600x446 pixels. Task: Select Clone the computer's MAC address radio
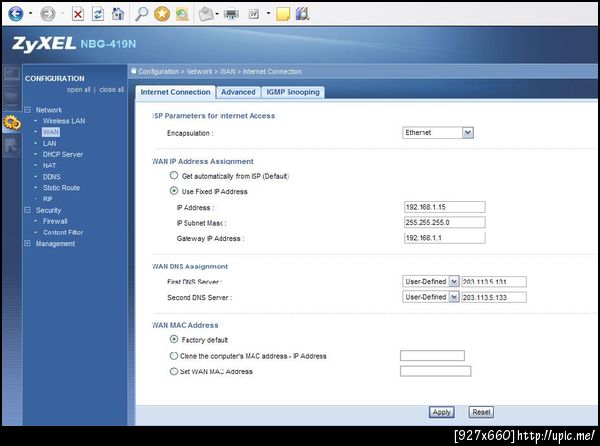(x=174, y=356)
